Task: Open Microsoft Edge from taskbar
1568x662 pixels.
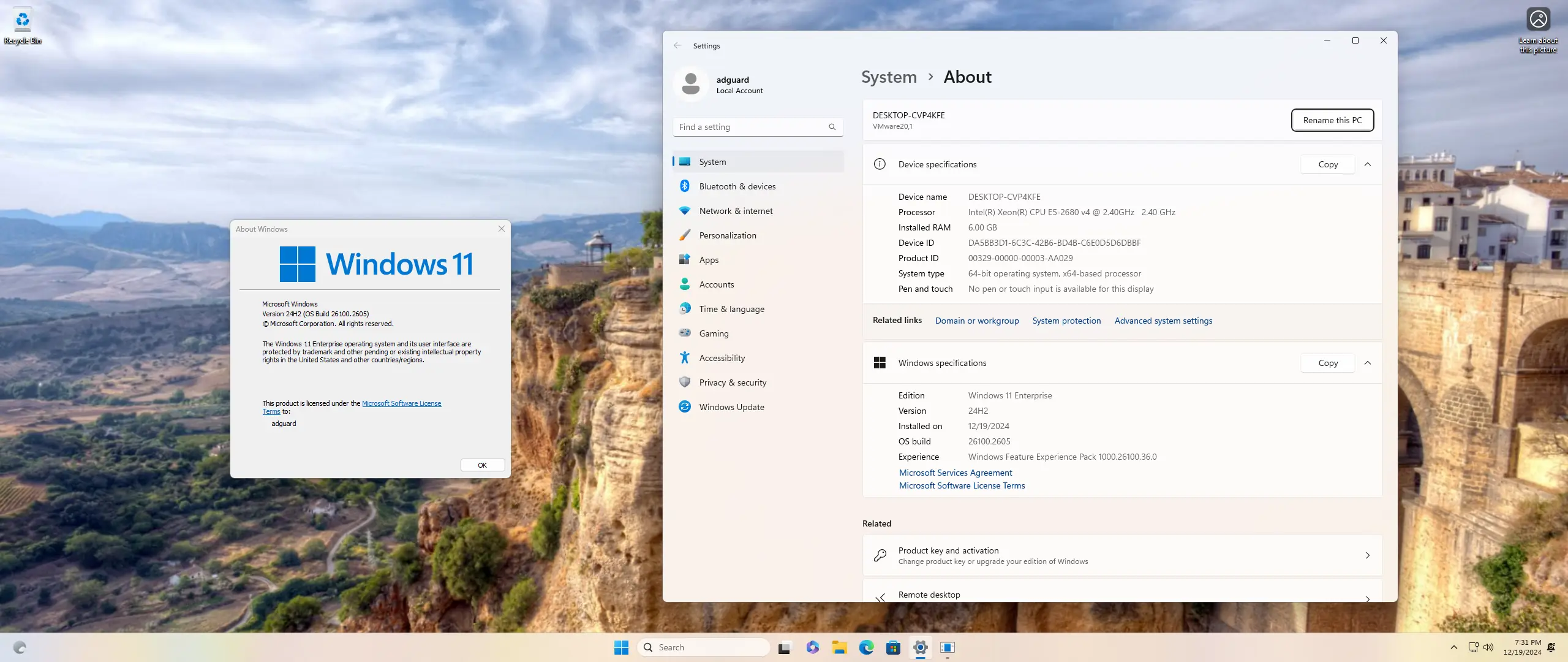Action: (x=866, y=647)
